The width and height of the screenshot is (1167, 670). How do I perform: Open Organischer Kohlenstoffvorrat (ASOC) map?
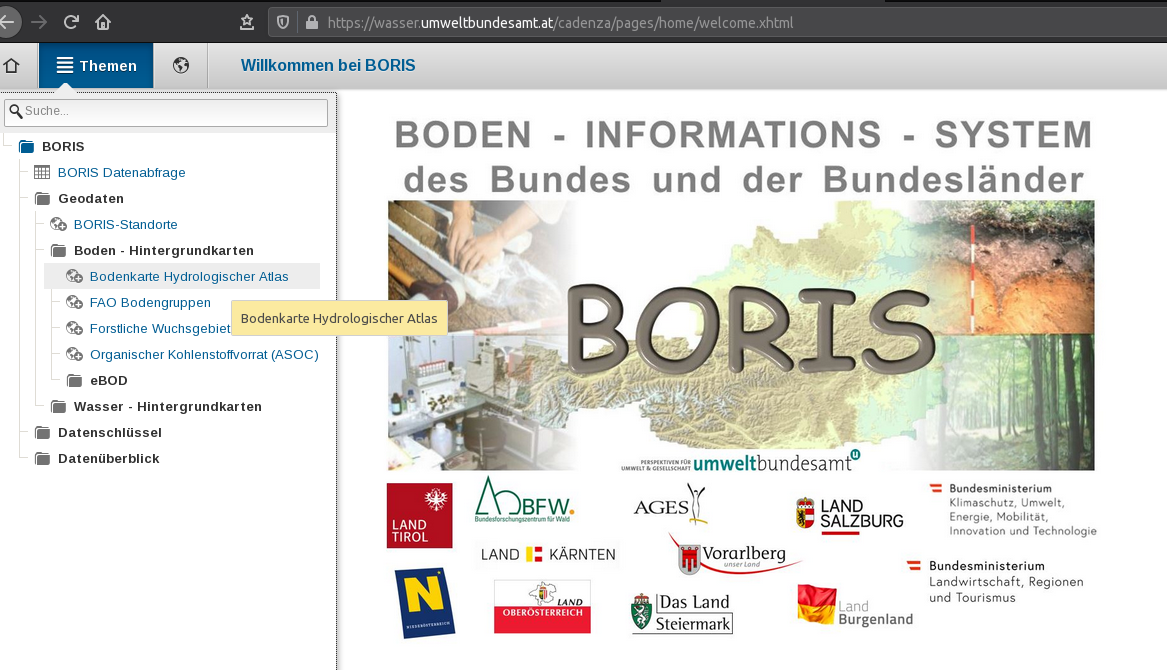[204, 355]
